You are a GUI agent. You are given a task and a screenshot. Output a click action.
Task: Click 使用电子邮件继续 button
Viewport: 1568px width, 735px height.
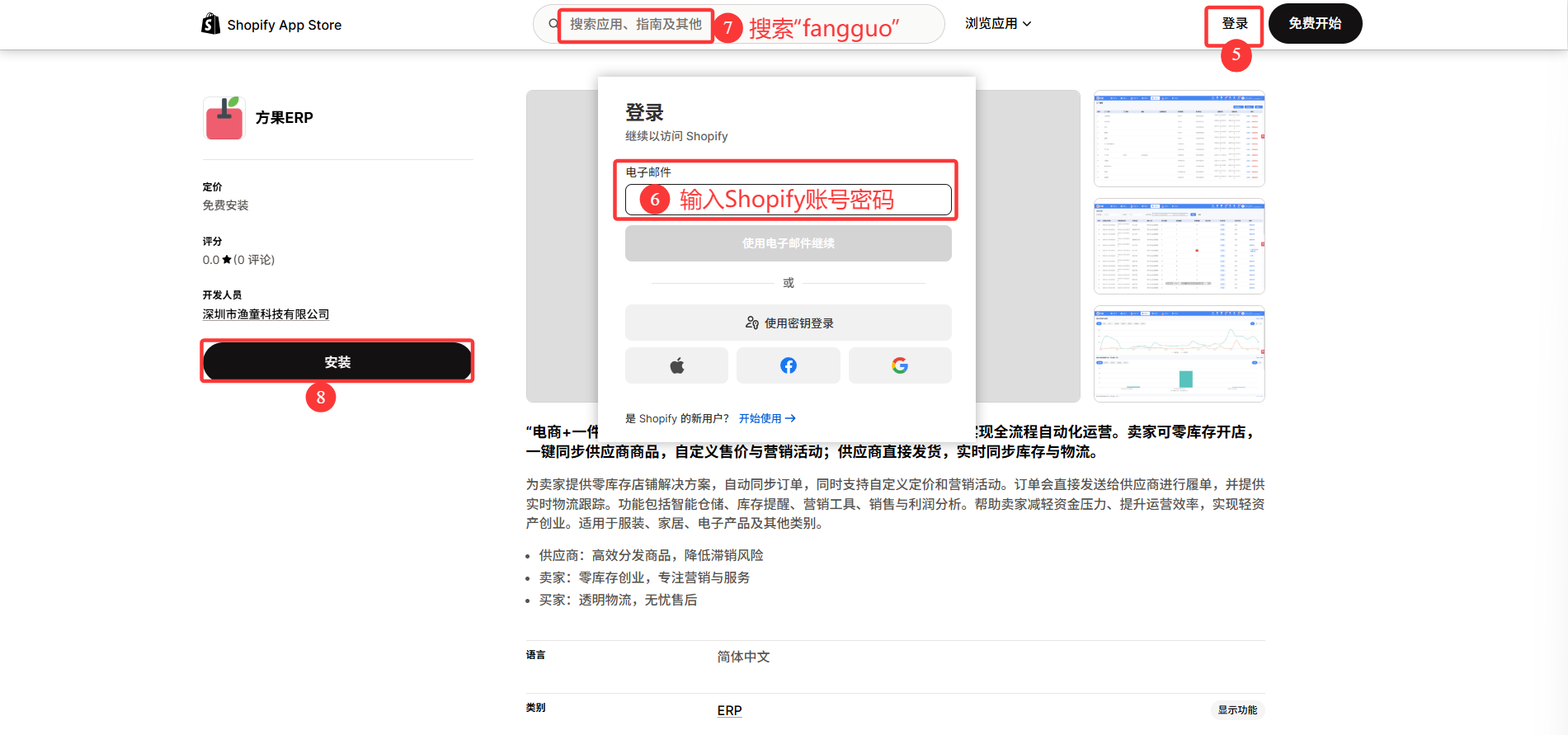click(x=789, y=243)
